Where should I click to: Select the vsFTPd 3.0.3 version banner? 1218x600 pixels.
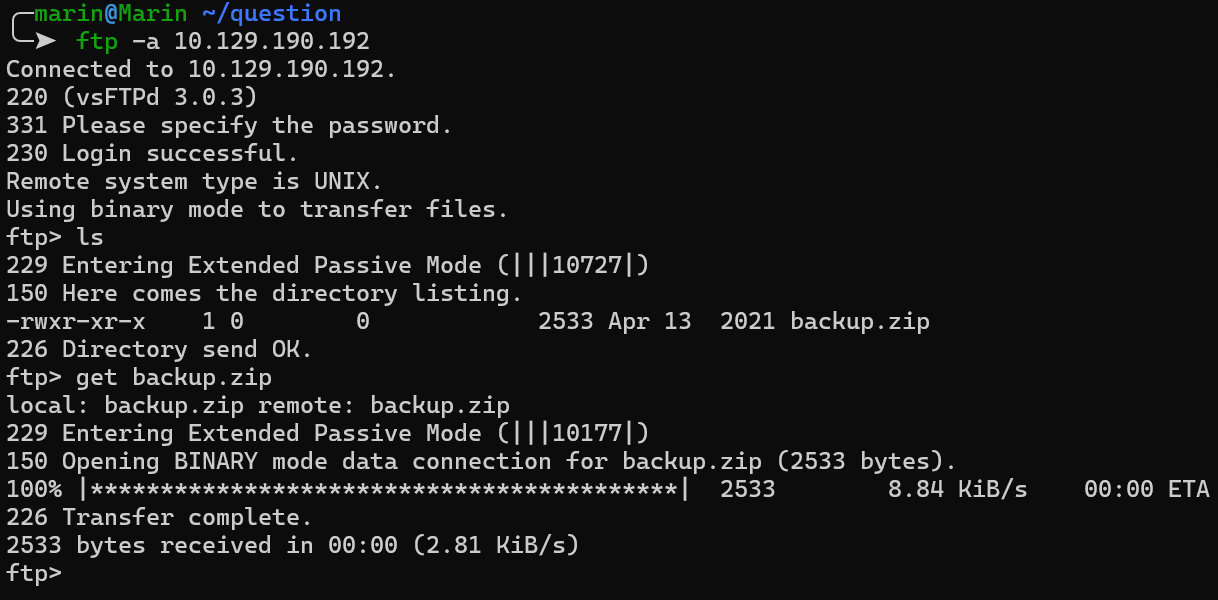tap(159, 97)
